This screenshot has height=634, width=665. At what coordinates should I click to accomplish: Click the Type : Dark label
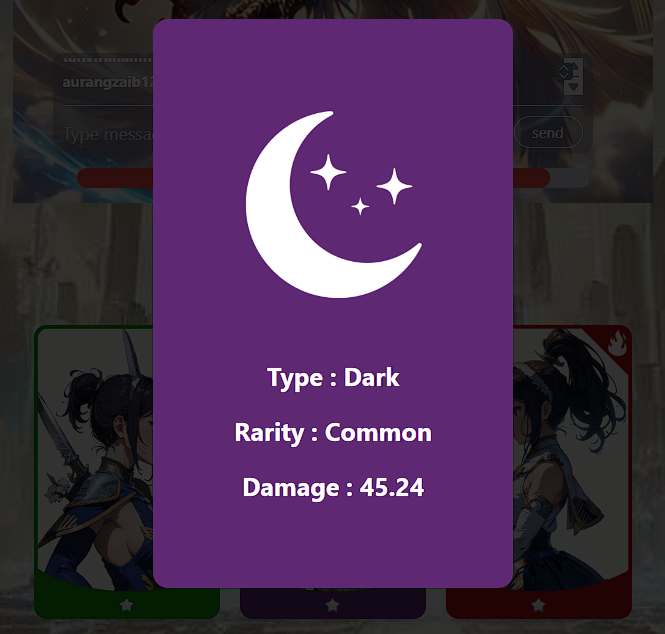(333, 377)
